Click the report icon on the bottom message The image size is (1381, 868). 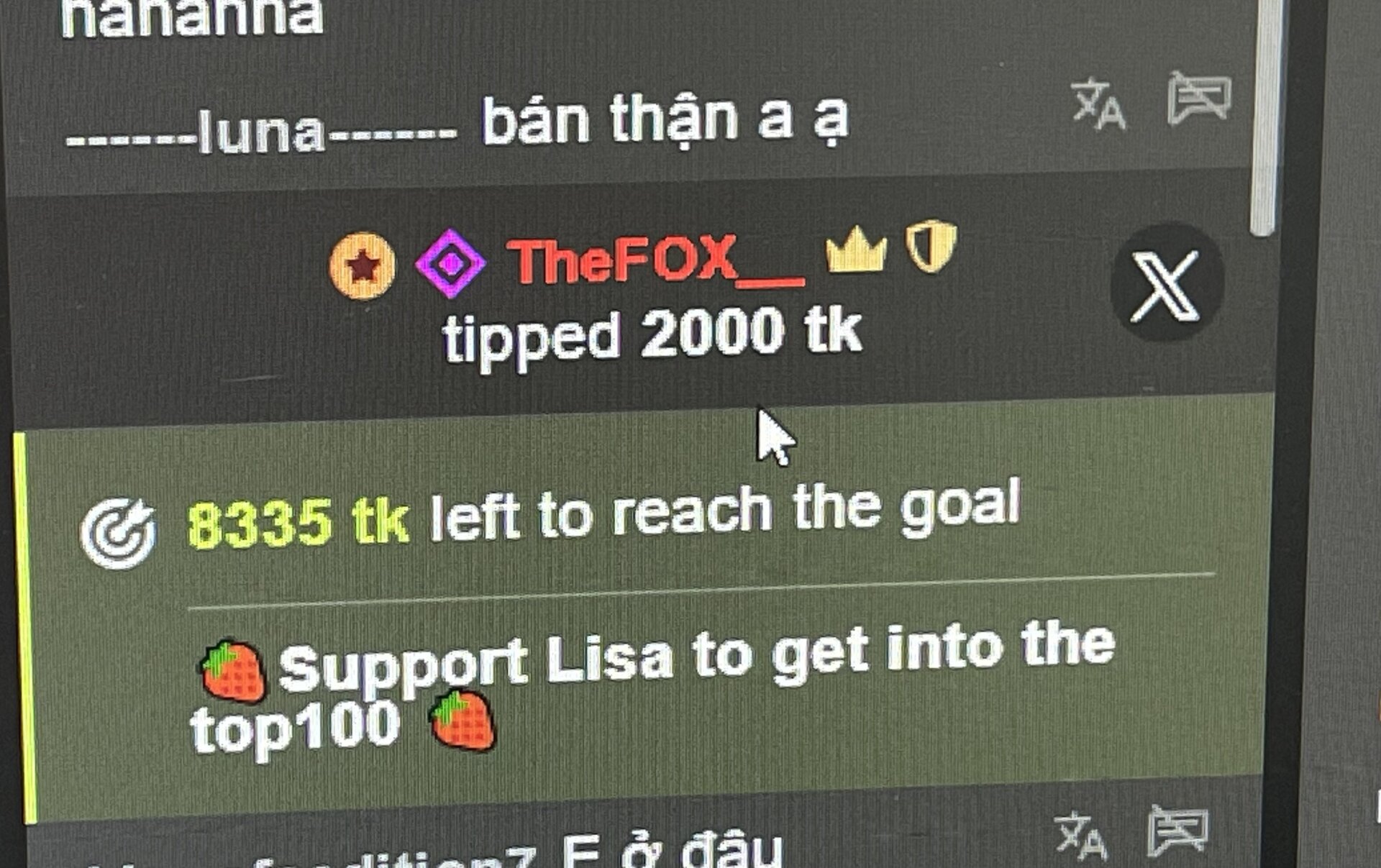pos(1177,831)
